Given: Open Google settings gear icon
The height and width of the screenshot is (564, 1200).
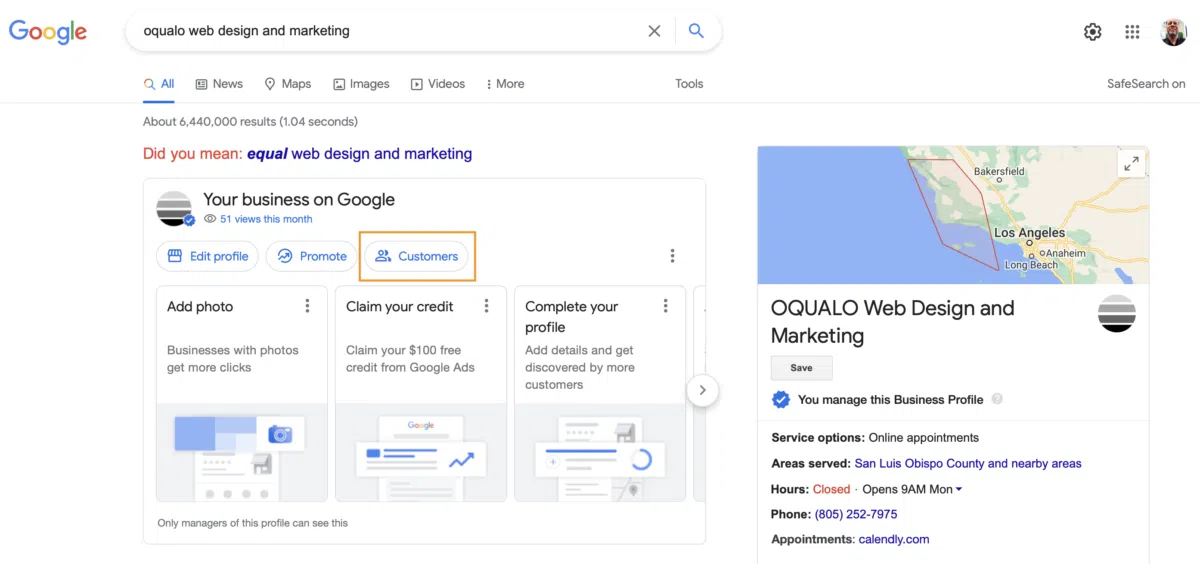Looking at the screenshot, I should [1092, 32].
